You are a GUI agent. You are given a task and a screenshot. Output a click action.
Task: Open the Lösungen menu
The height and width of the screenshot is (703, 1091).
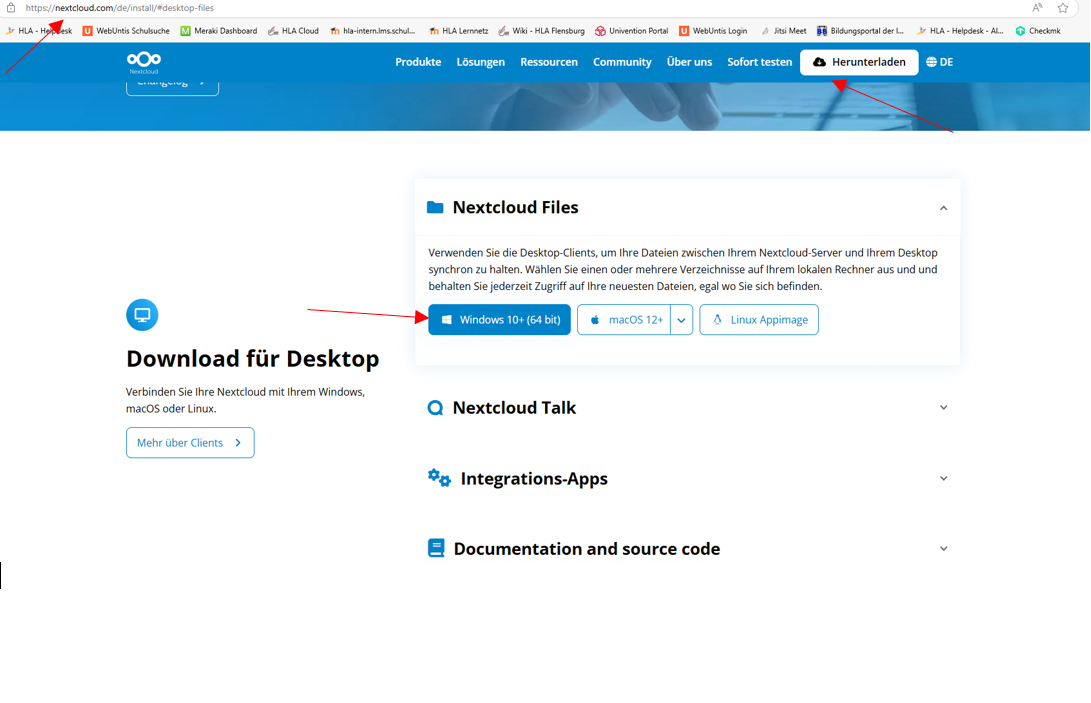[481, 62]
